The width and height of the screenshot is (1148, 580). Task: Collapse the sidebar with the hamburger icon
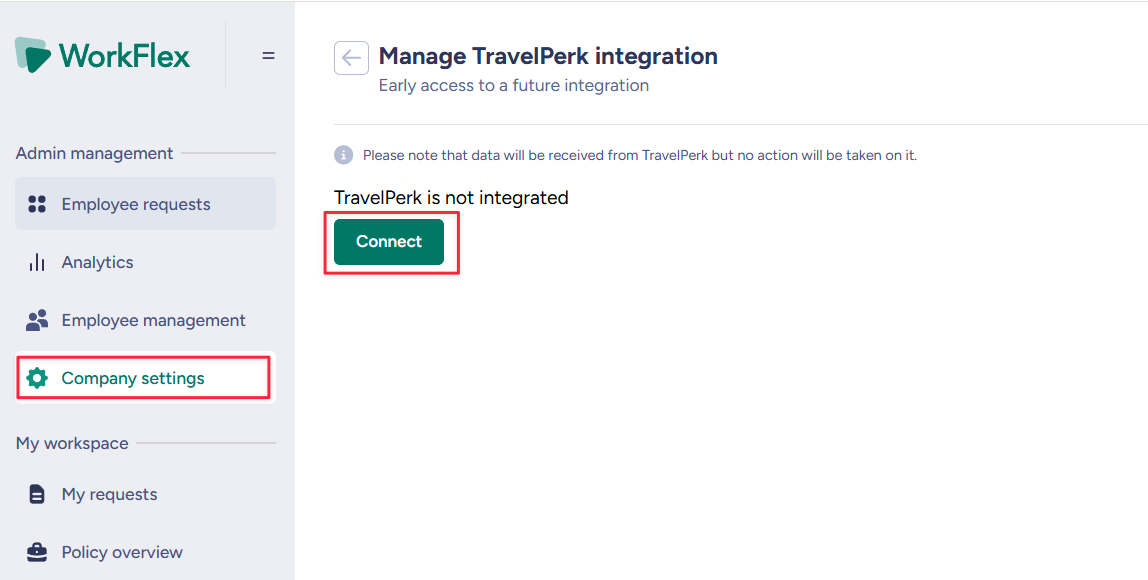[269, 56]
